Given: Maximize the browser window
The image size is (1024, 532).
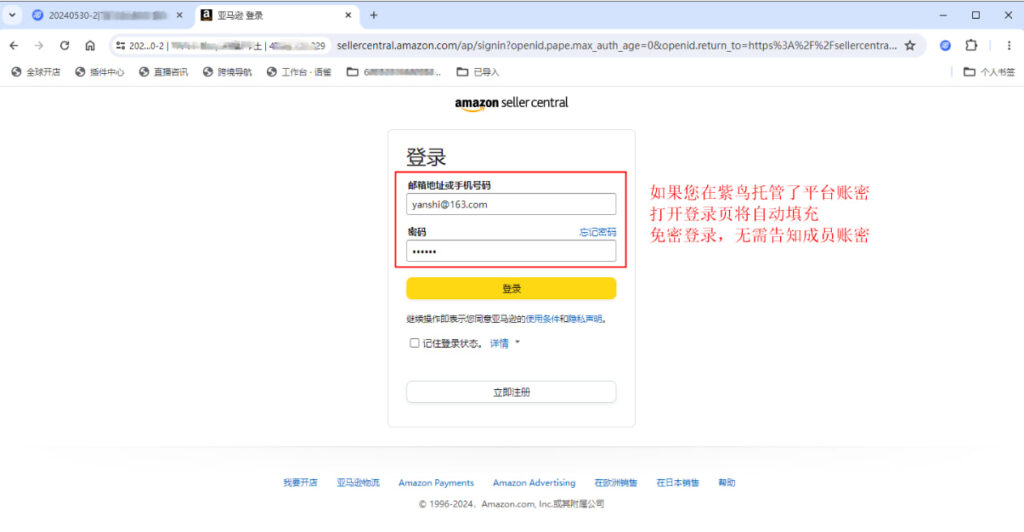Looking at the screenshot, I should [976, 15].
